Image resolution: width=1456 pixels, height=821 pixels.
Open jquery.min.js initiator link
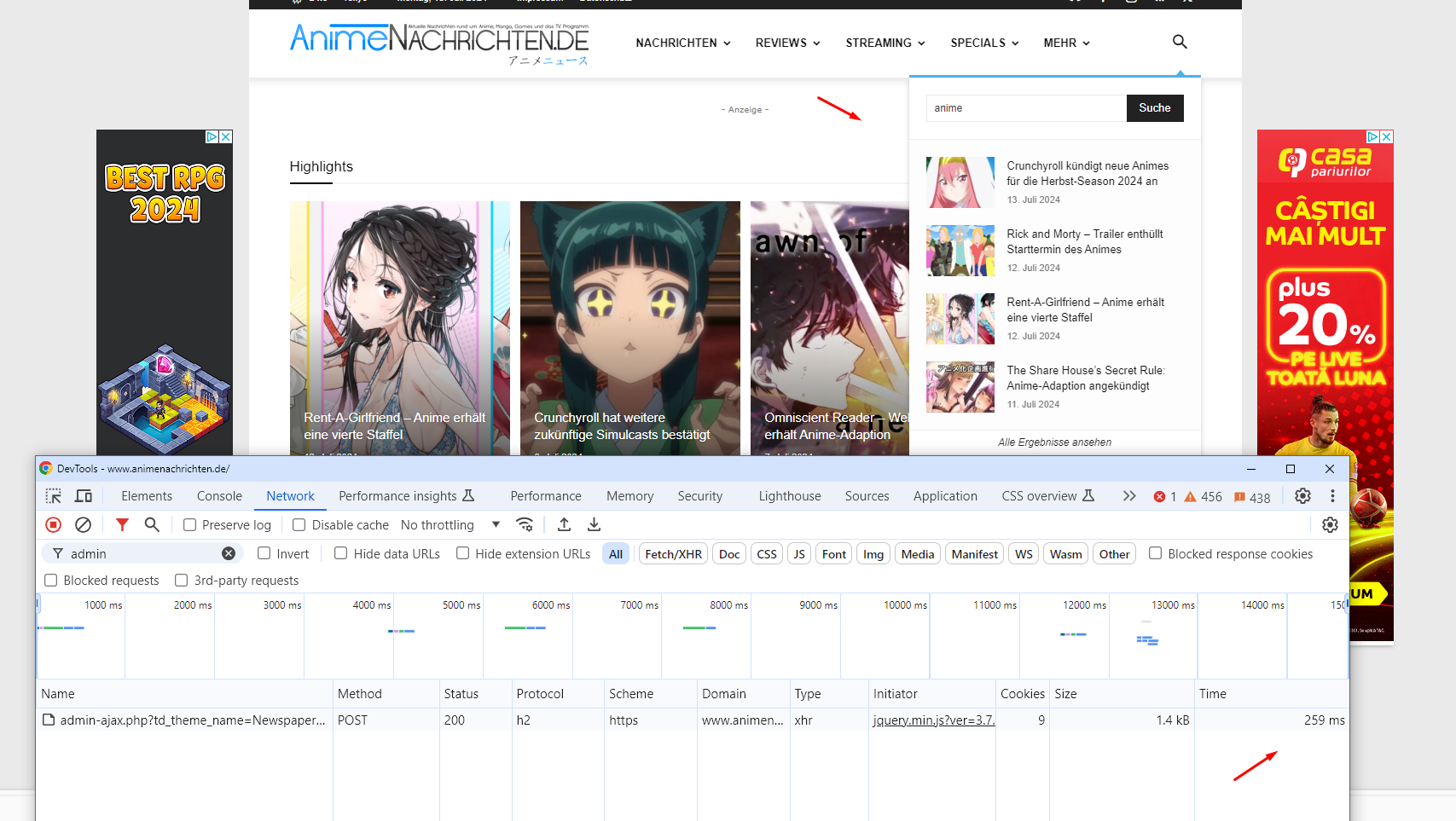pos(933,720)
